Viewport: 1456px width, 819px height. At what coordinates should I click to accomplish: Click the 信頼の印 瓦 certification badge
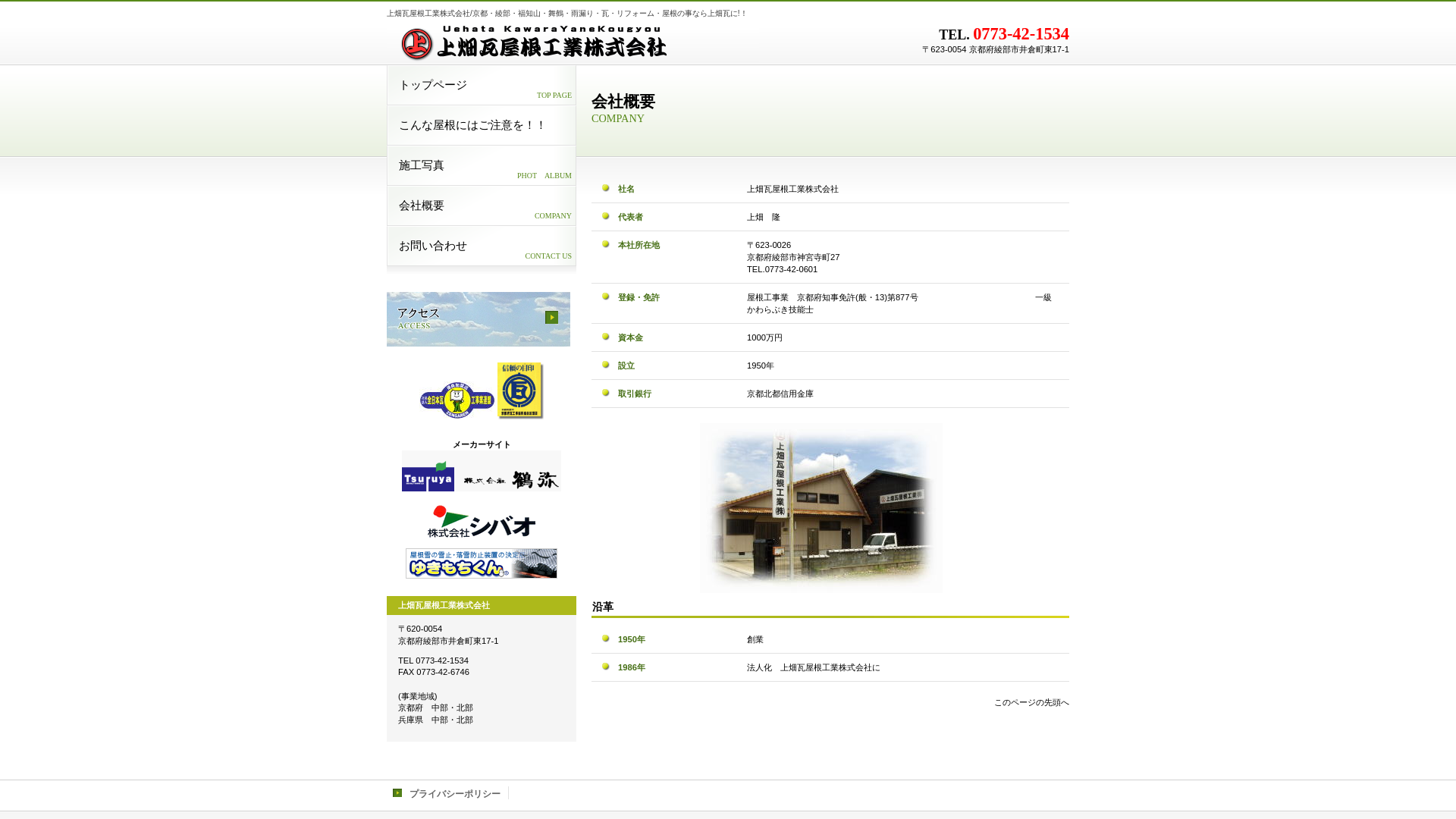[519, 390]
